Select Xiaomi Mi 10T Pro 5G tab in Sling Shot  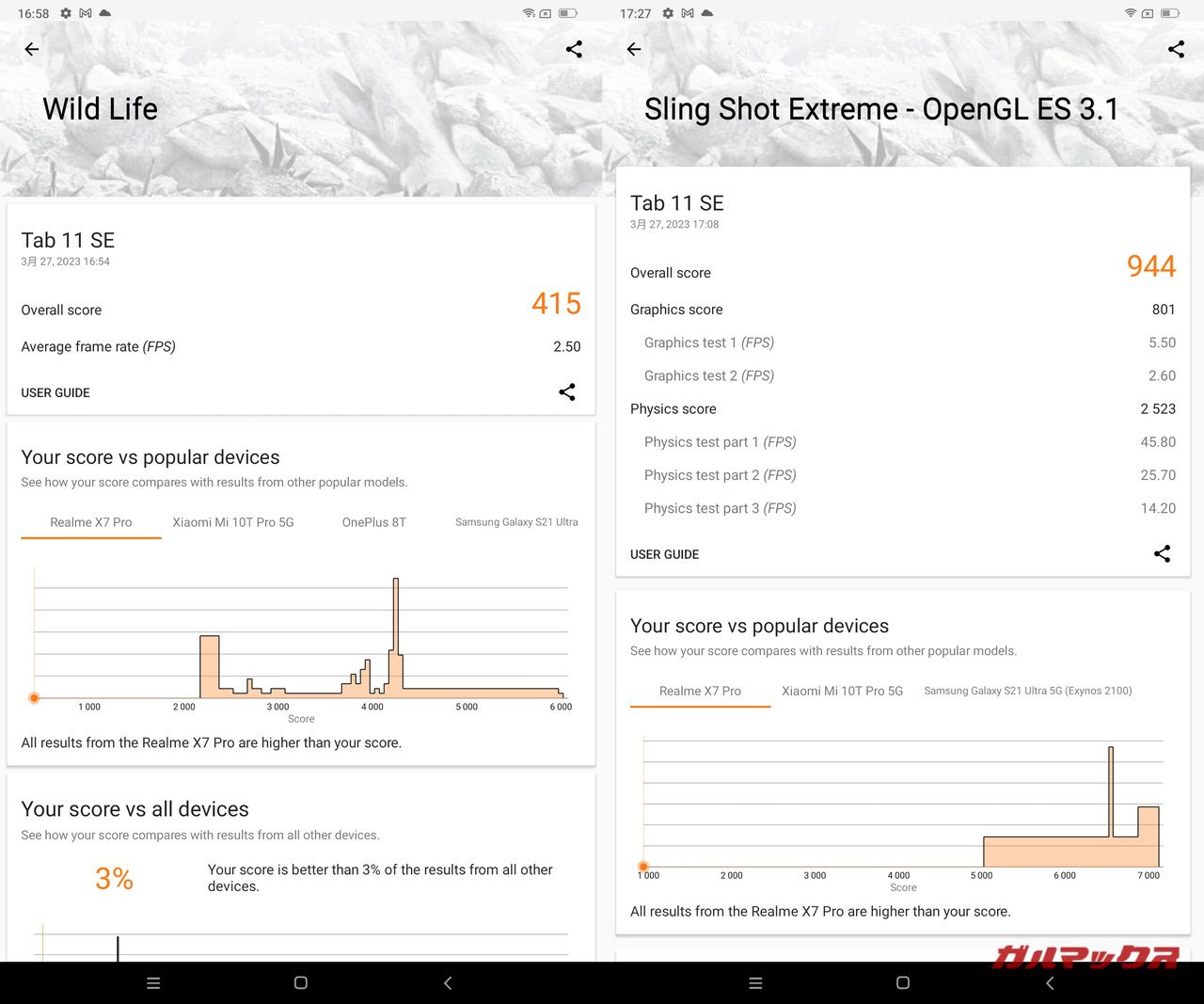coord(842,691)
